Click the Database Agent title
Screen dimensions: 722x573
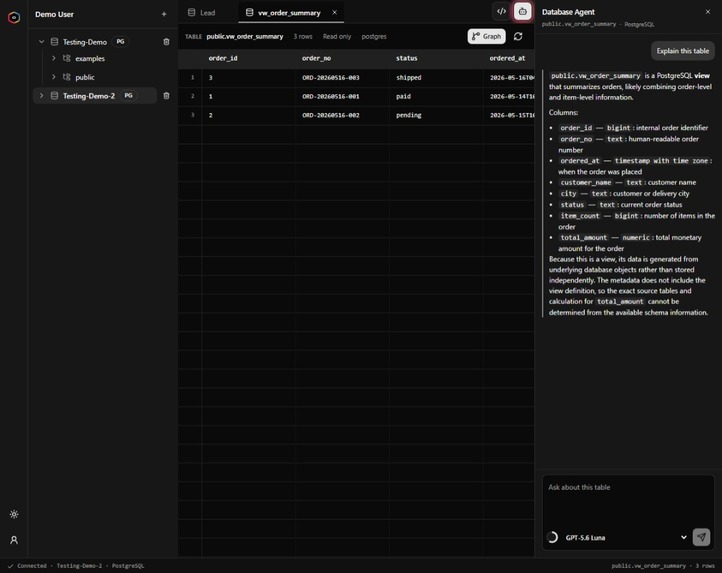tap(568, 12)
